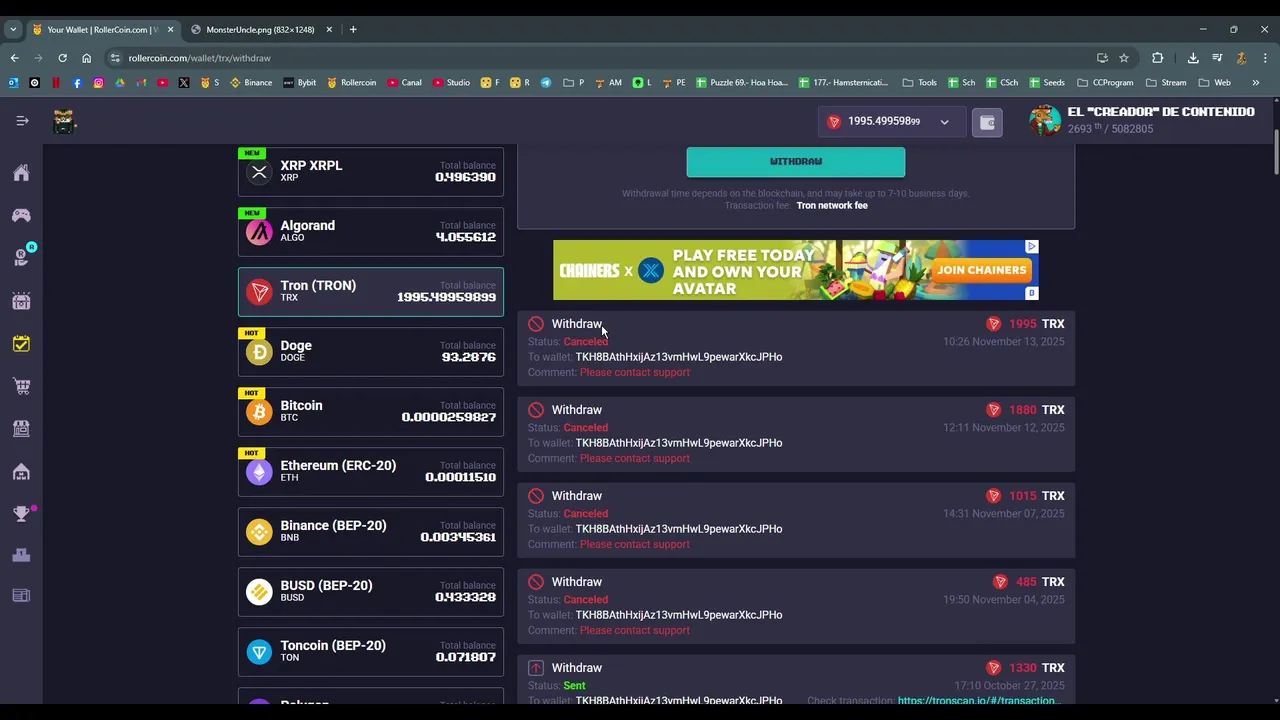This screenshot has height=720, width=1280.
Task: Click the home icon in left sidebar
Action: (x=21, y=173)
